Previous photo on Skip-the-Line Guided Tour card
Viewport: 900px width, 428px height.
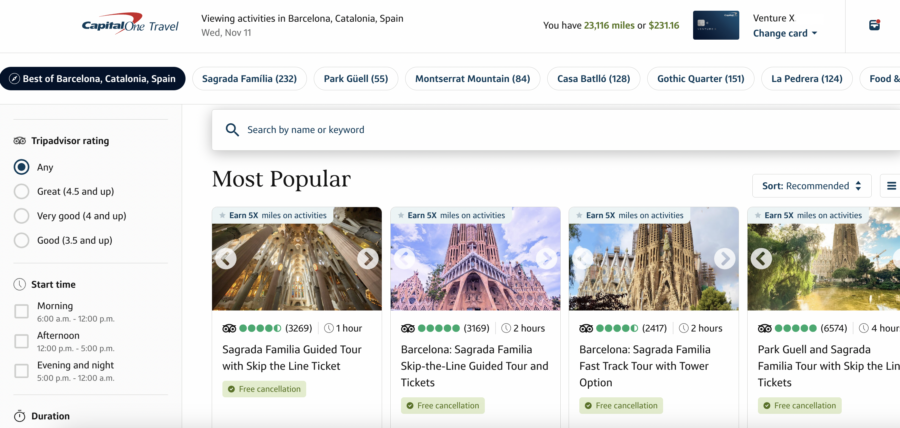(404, 259)
